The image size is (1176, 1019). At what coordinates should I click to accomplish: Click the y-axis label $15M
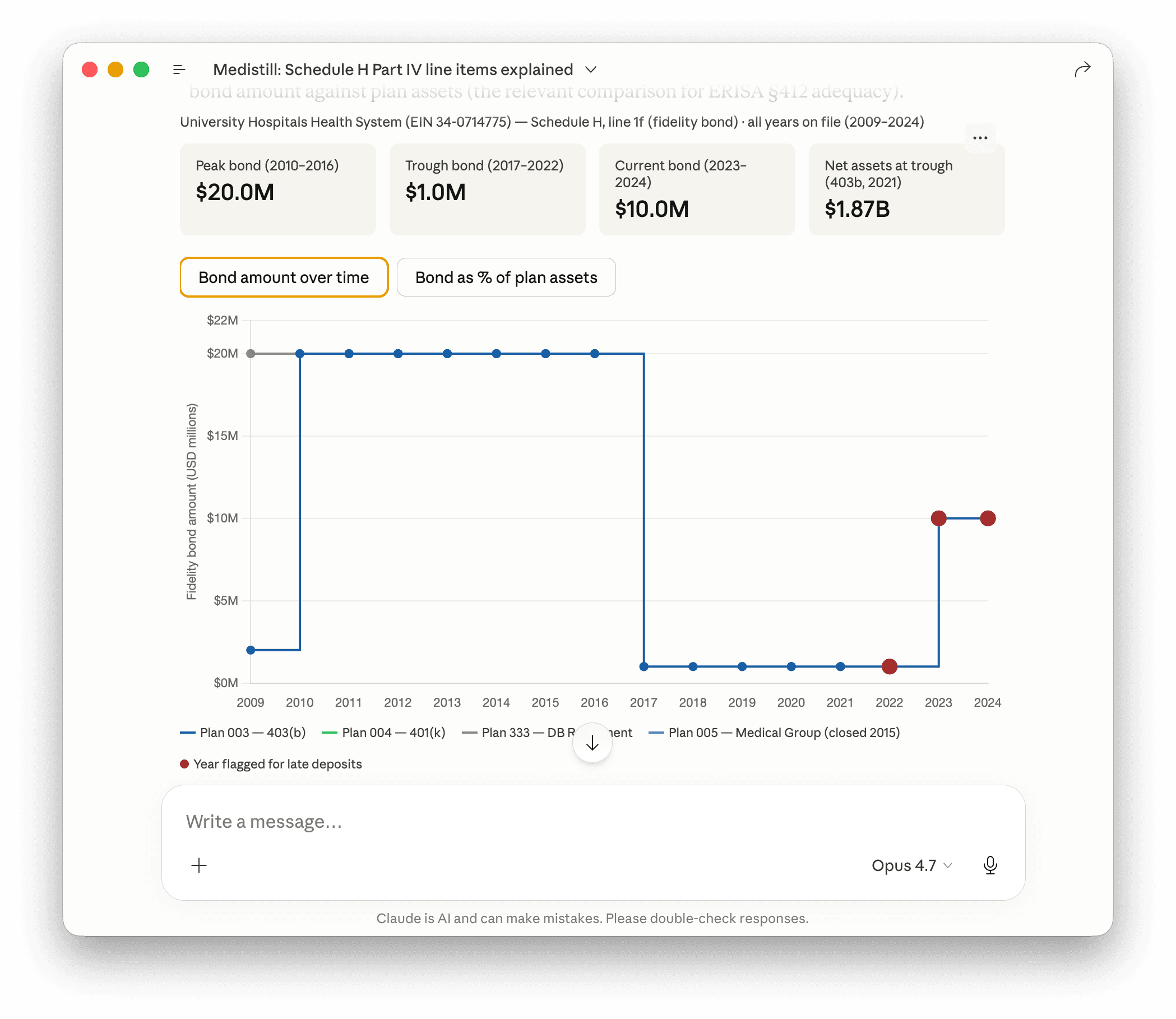[223, 436]
